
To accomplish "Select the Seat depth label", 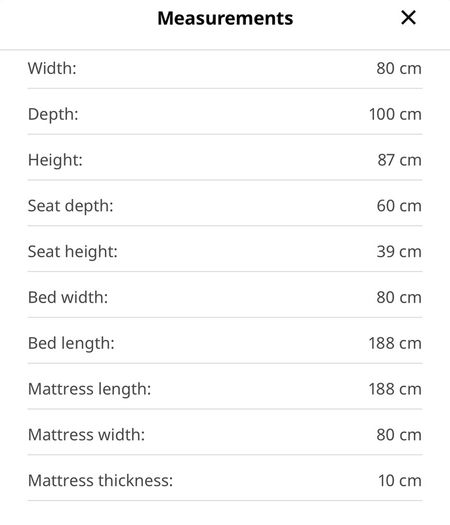I will (x=71, y=206).
